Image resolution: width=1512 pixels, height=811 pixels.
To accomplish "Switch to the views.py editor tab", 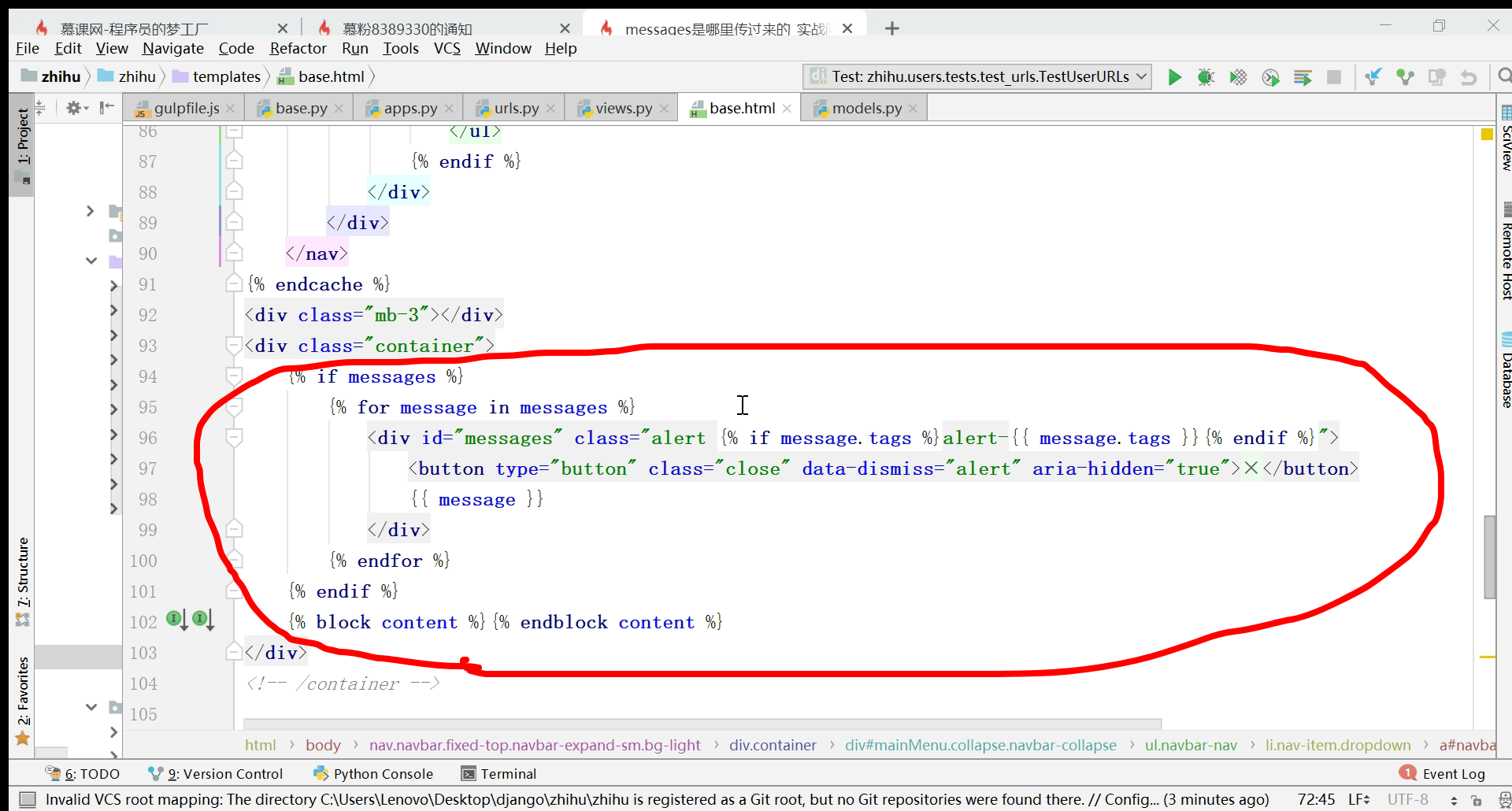I will click(623, 109).
